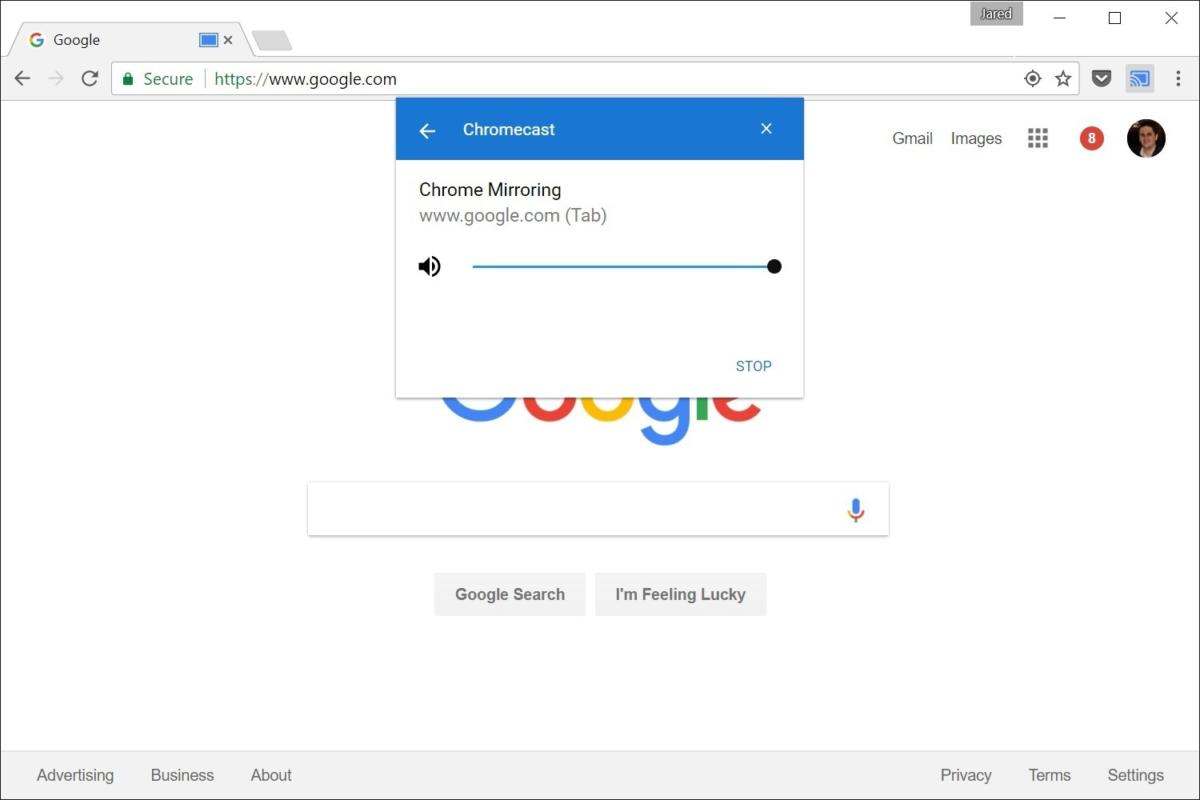Click the URL text in the address bar

tap(305, 79)
